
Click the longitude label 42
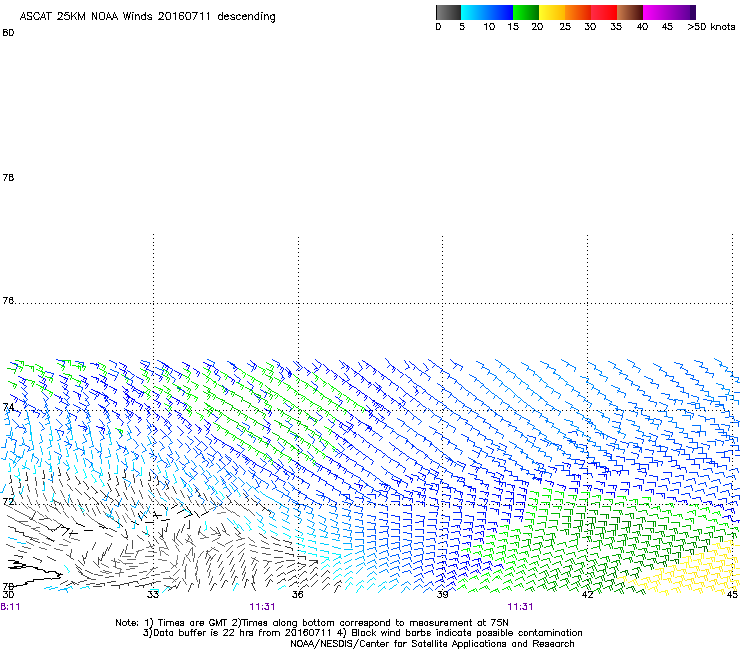(x=587, y=594)
